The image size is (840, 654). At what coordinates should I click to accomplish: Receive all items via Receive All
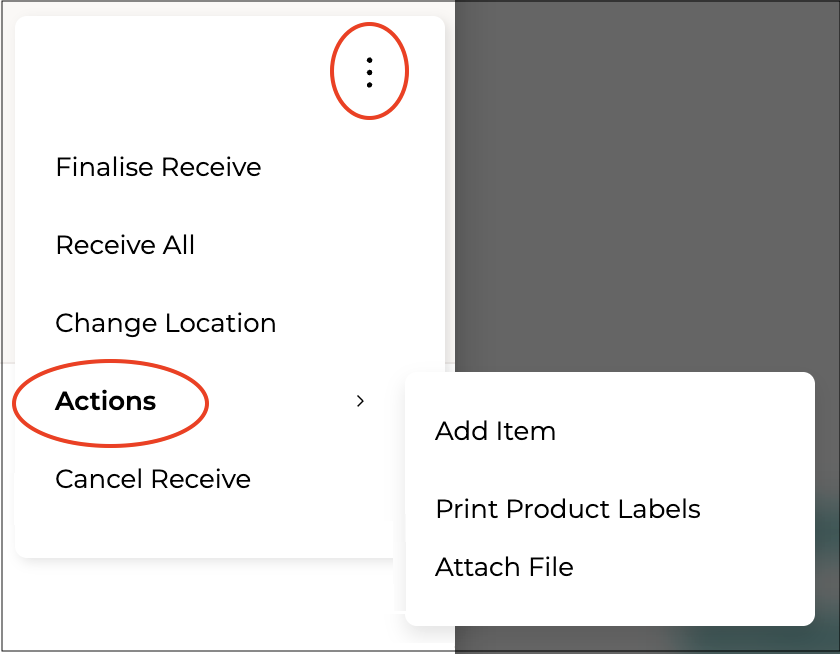125,245
